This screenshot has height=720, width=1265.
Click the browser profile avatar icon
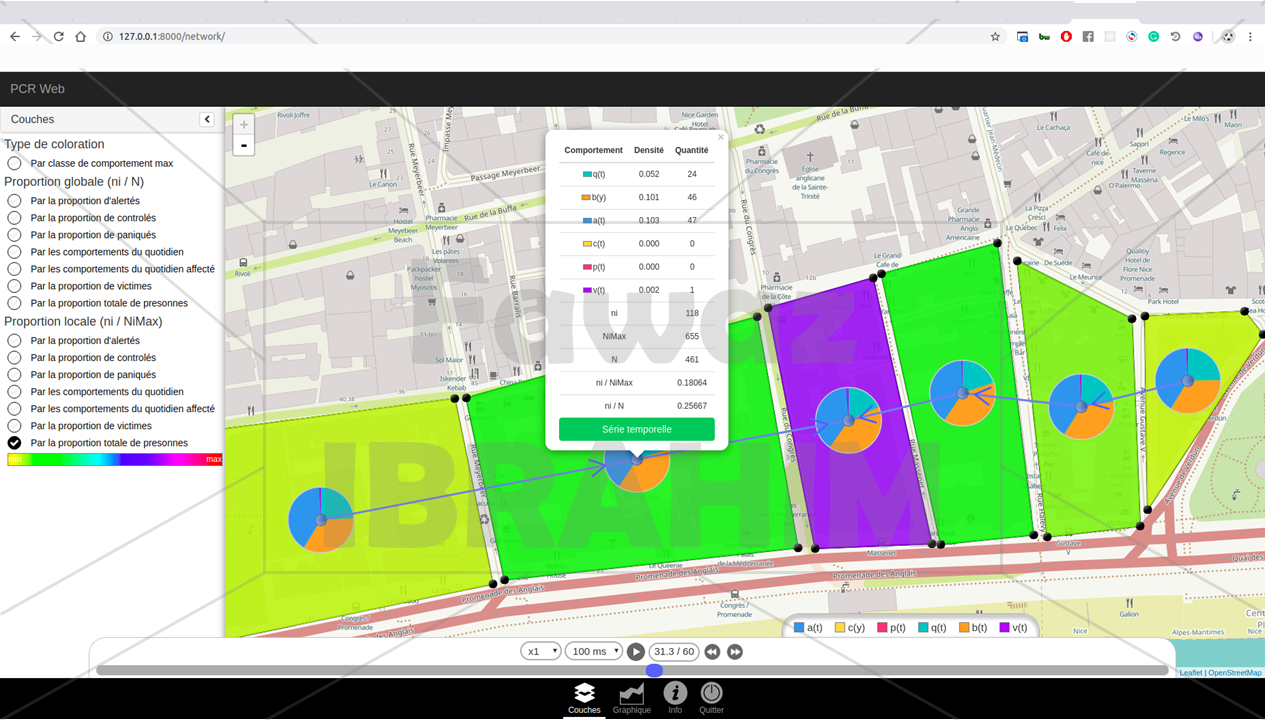pyautogui.click(x=1228, y=36)
